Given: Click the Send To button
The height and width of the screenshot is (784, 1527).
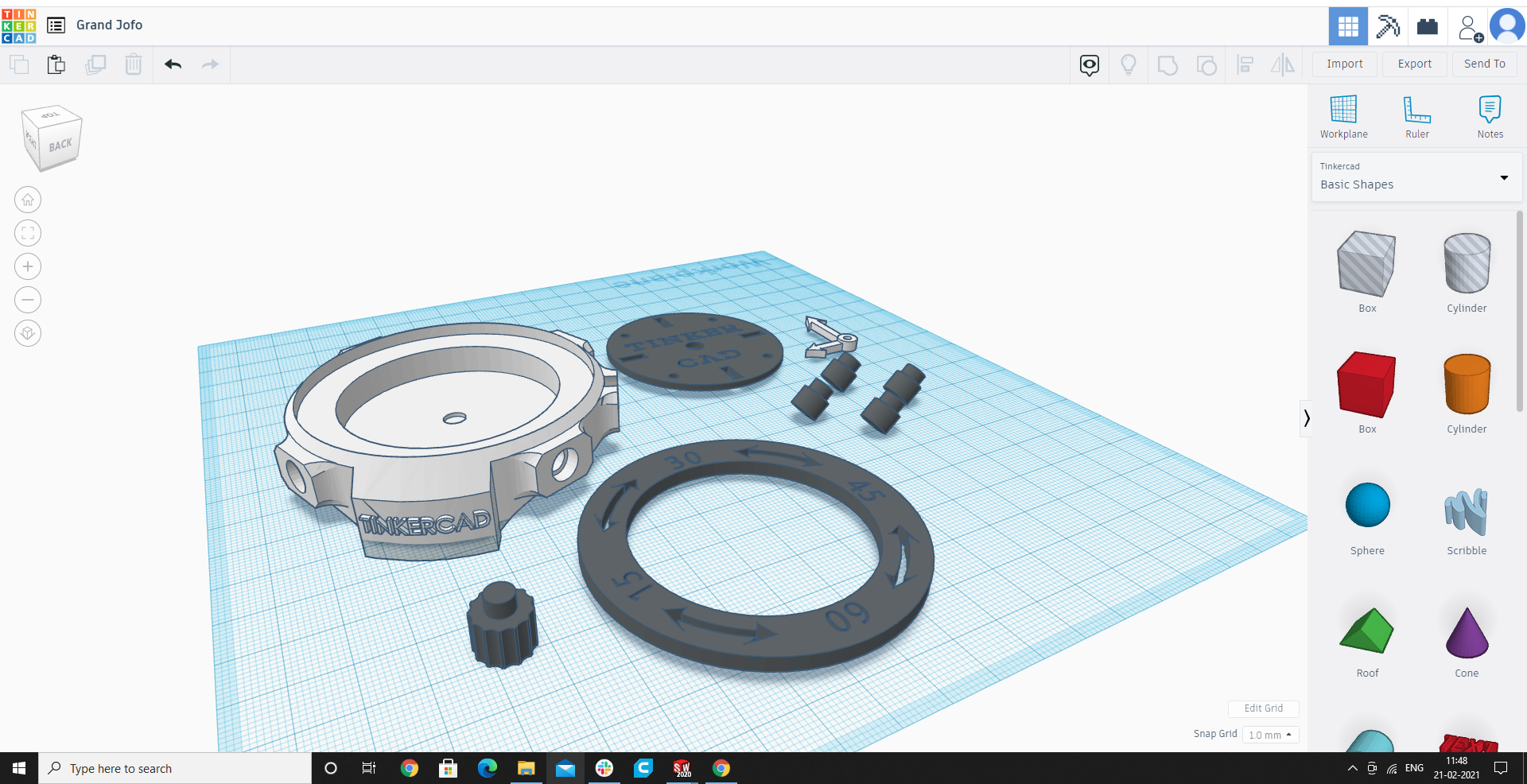Looking at the screenshot, I should click(x=1485, y=64).
